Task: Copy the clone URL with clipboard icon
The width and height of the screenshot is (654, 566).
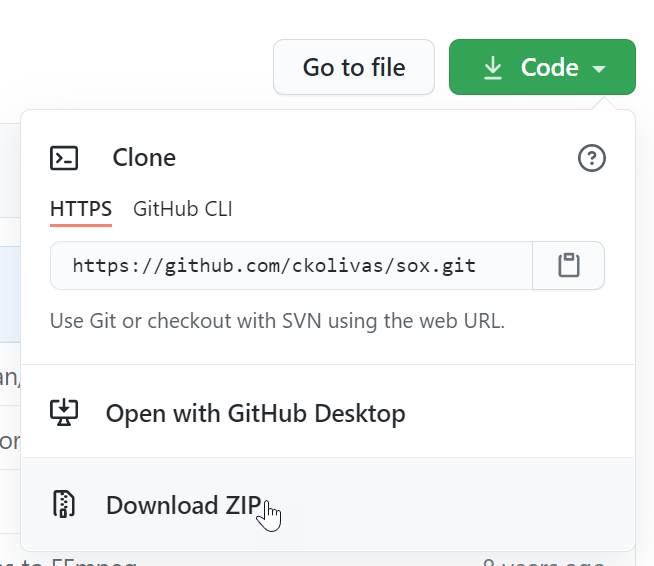Action: click(569, 266)
